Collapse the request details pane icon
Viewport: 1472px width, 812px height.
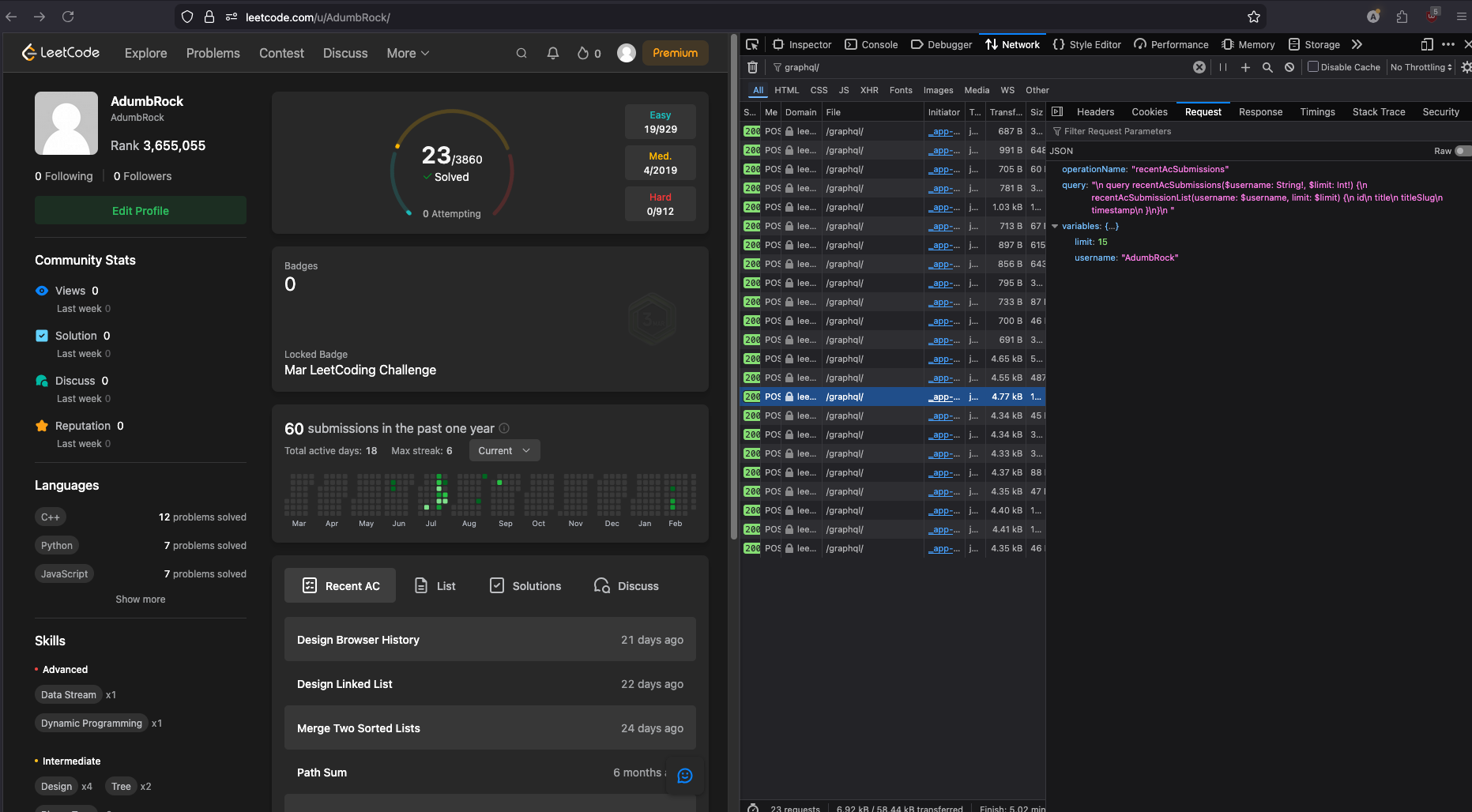coord(1057,111)
